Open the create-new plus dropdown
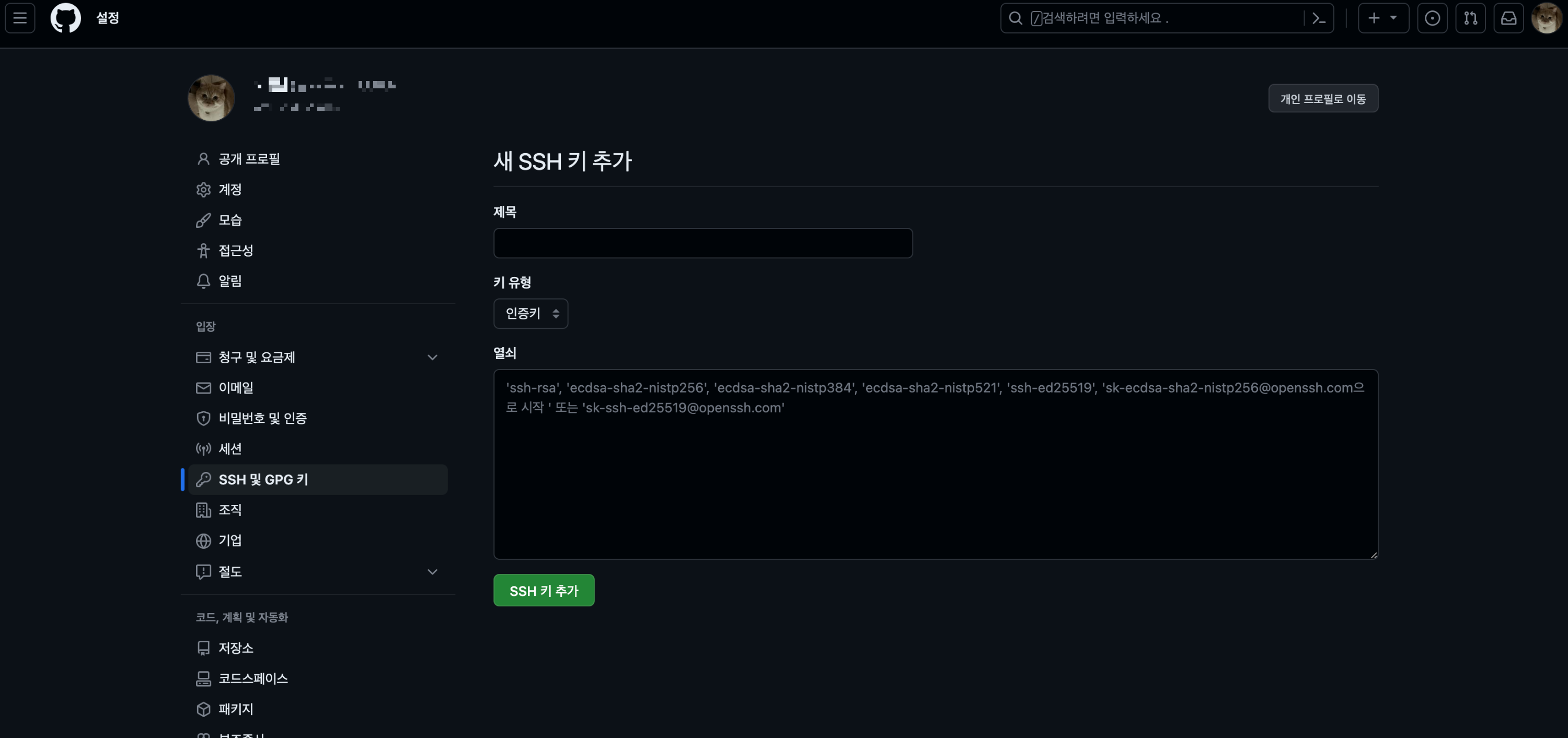1568x738 pixels. pos(1382,18)
